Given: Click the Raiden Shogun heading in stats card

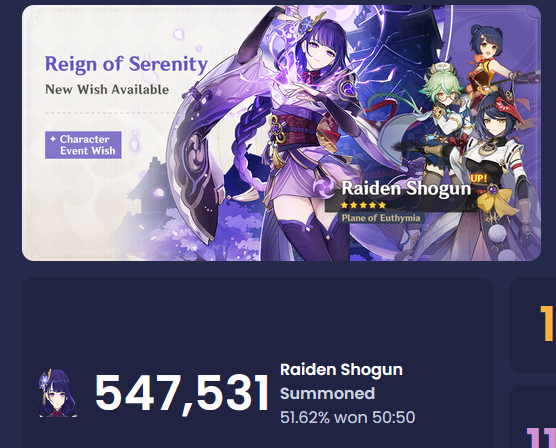Looking at the screenshot, I should point(341,370).
